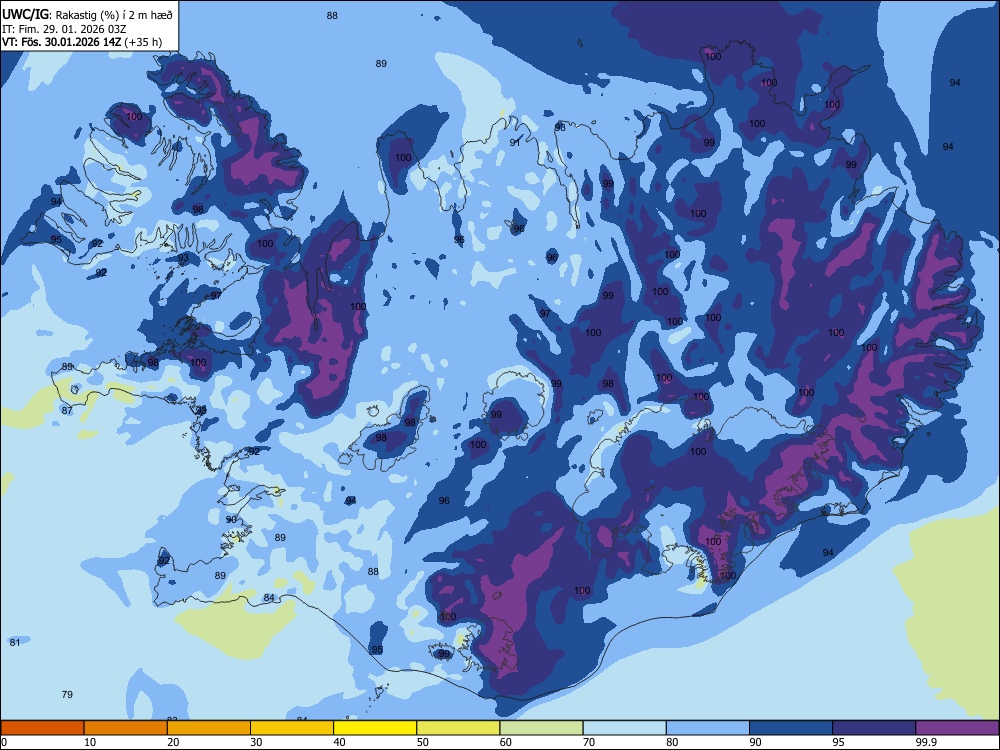This screenshot has height=750, width=1000.
Task: Click the '81' humidity value on the map
Action: (15, 643)
